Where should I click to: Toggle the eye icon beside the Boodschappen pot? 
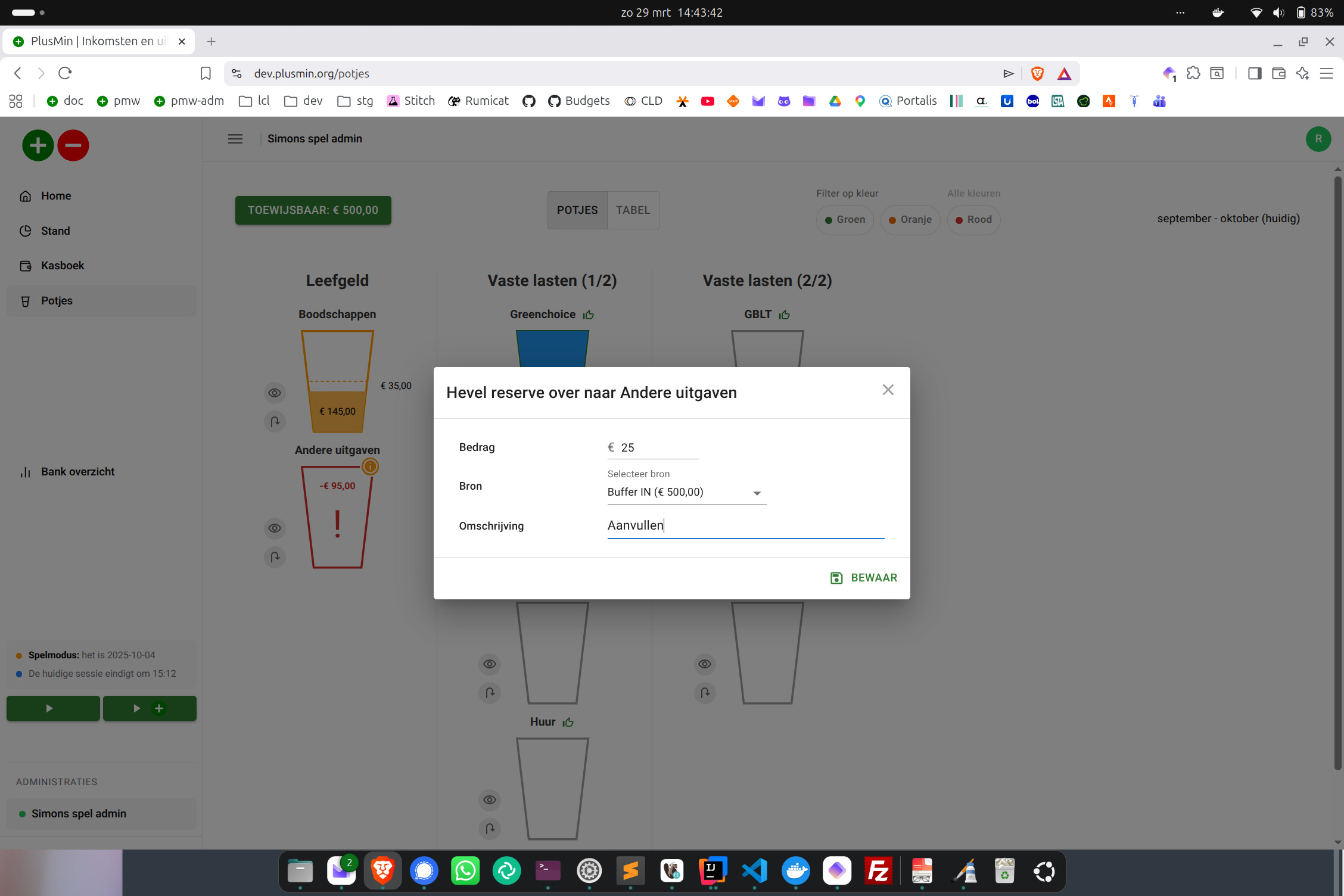pyautogui.click(x=275, y=393)
